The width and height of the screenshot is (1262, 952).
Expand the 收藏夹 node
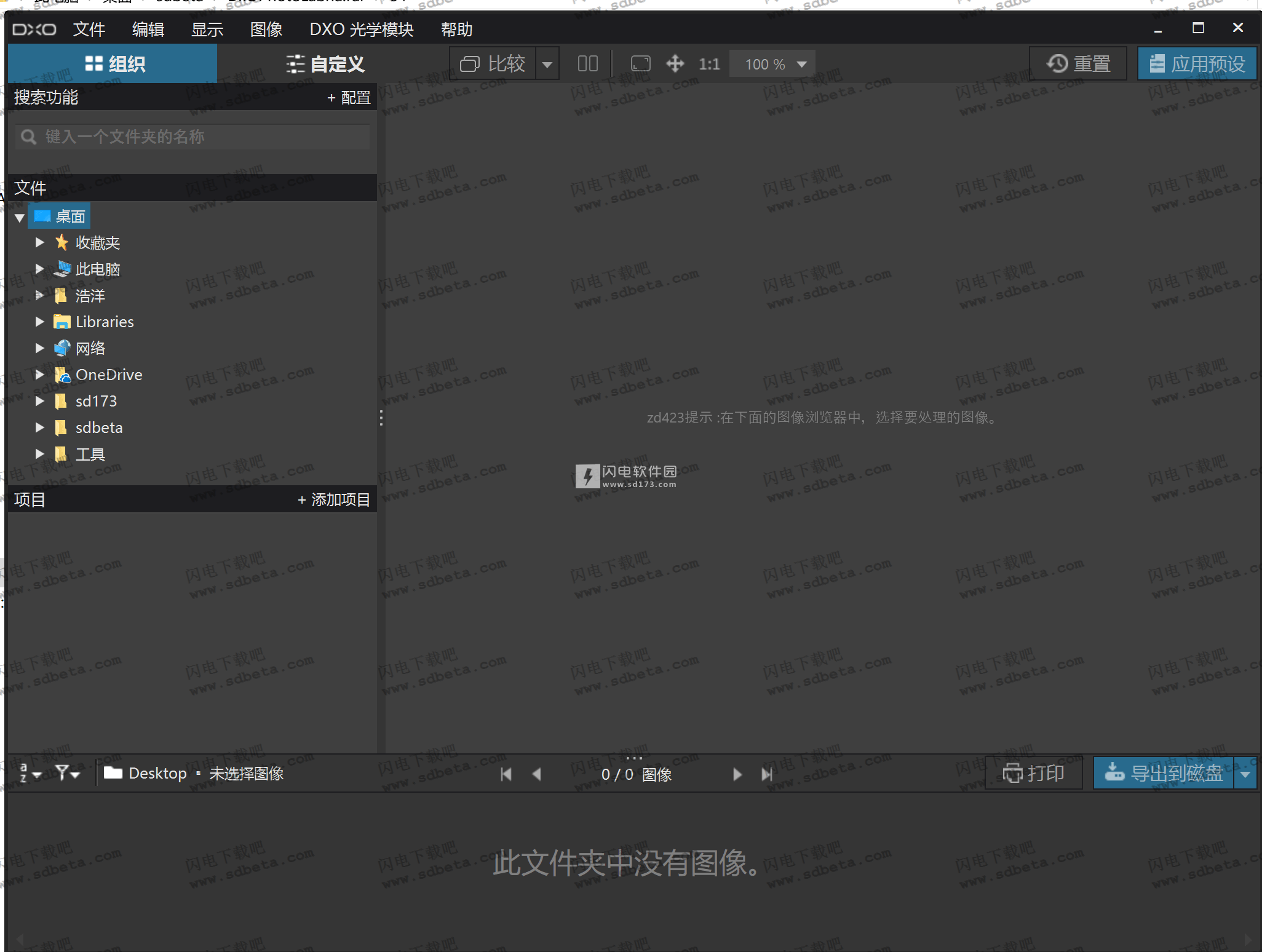click(x=40, y=242)
